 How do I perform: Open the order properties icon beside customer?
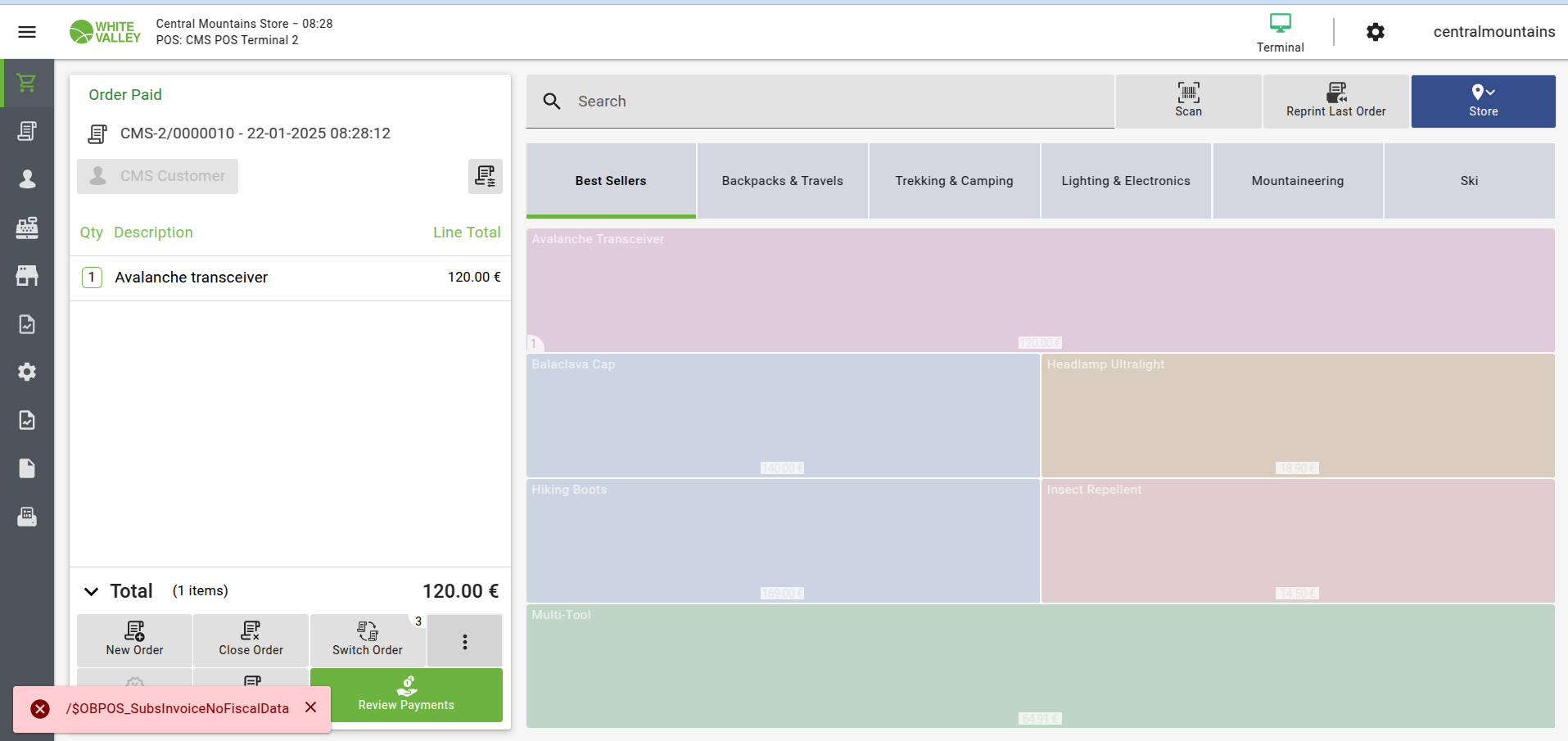click(485, 176)
